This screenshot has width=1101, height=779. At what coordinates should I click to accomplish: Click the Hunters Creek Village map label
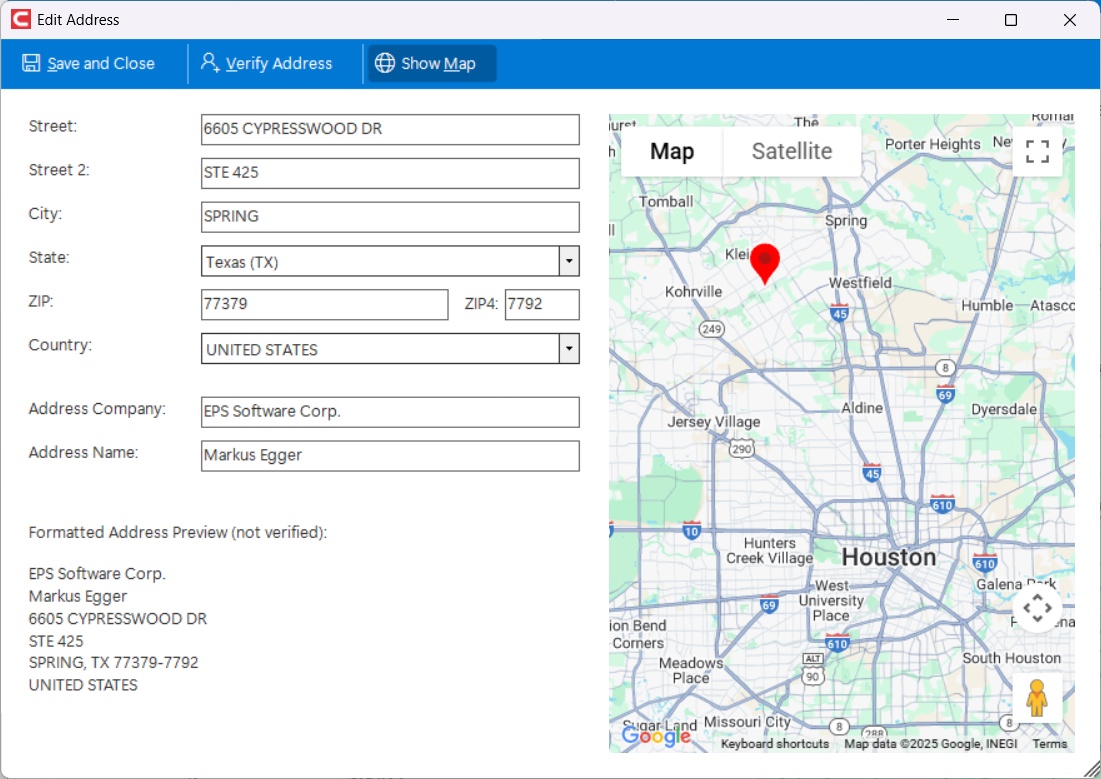click(x=770, y=551)
